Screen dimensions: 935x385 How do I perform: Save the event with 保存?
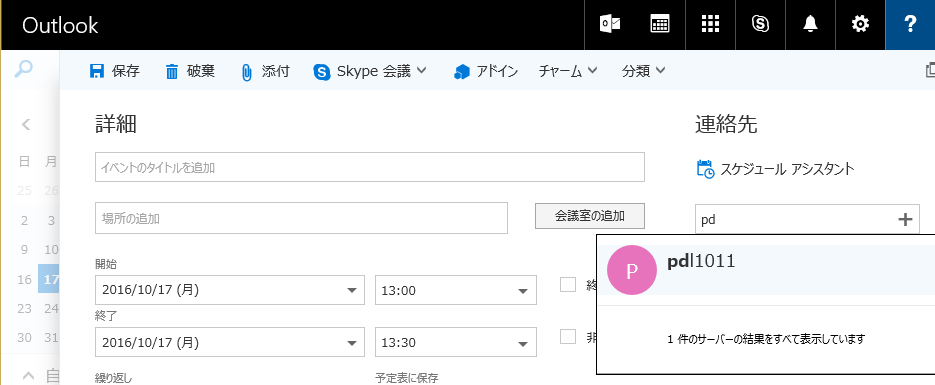click(x=114, y=72)
